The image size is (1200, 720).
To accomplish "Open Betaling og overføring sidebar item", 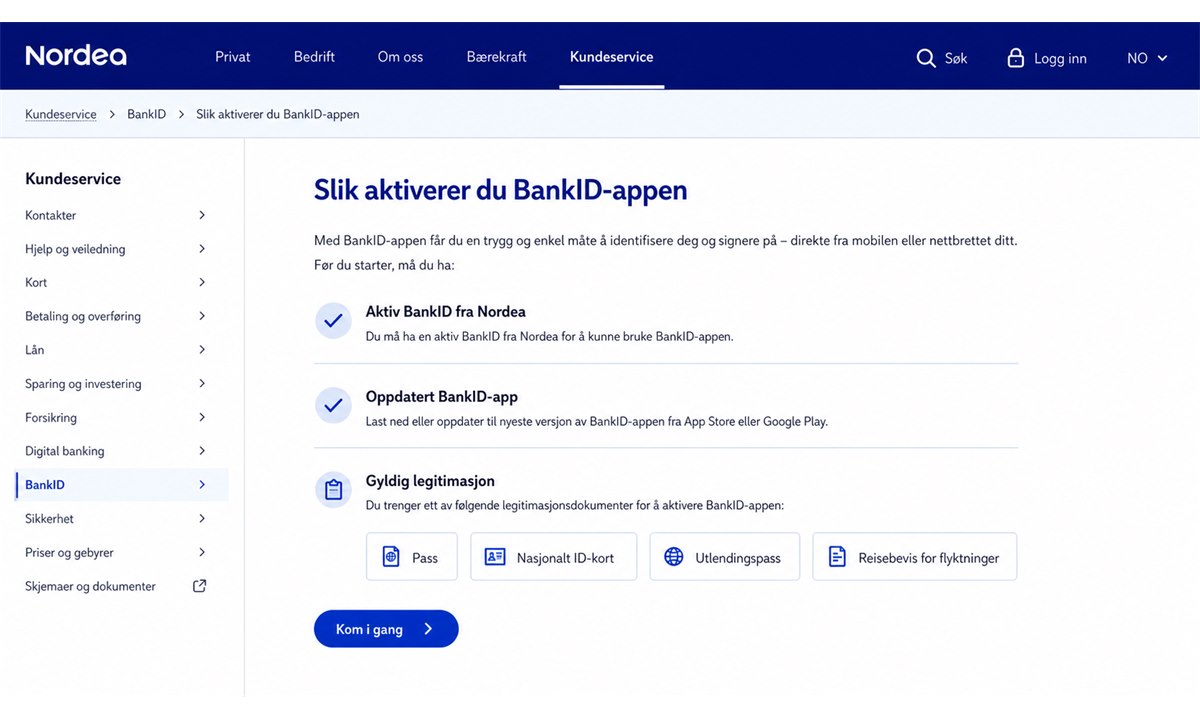I will [83, 316].
